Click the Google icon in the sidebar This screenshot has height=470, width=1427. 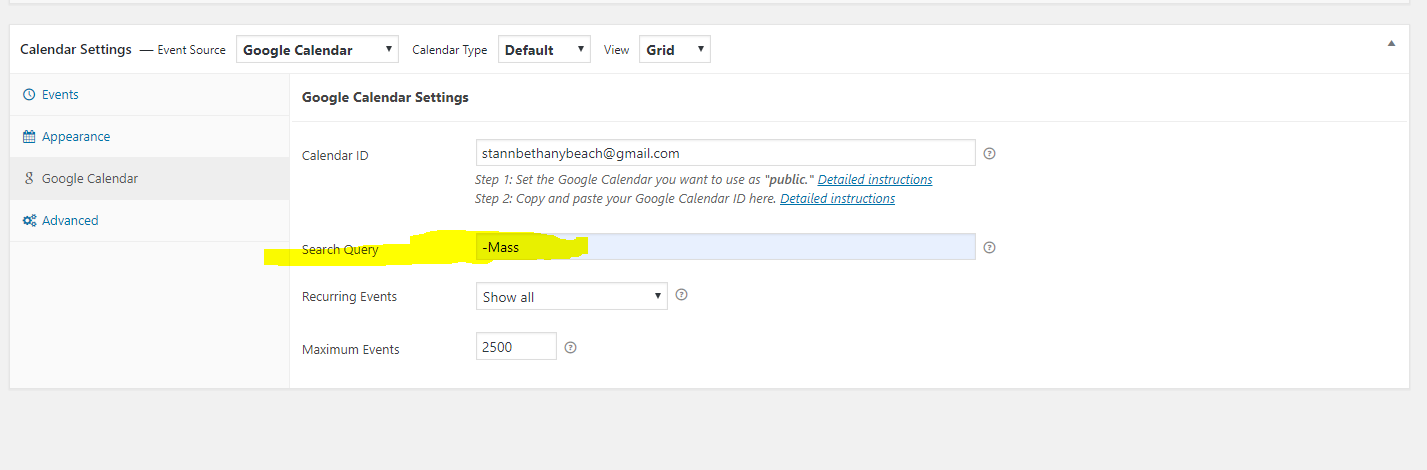29,179
